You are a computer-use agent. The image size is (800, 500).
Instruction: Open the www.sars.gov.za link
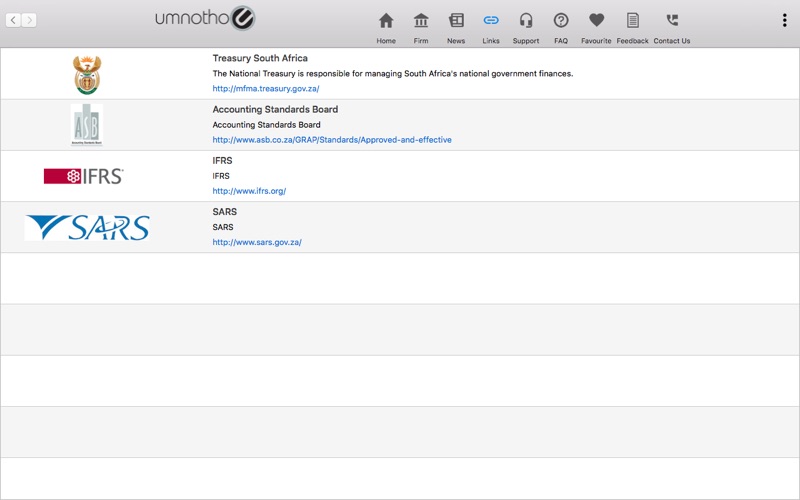click(x=257, y=242)
